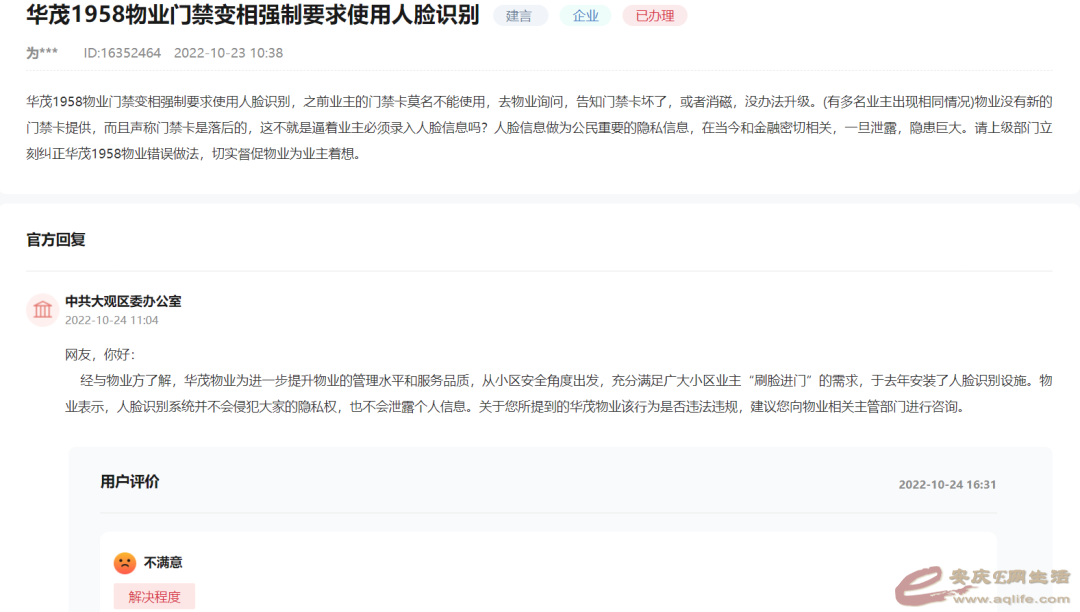Click the poster username 为***

pos(42,53)
